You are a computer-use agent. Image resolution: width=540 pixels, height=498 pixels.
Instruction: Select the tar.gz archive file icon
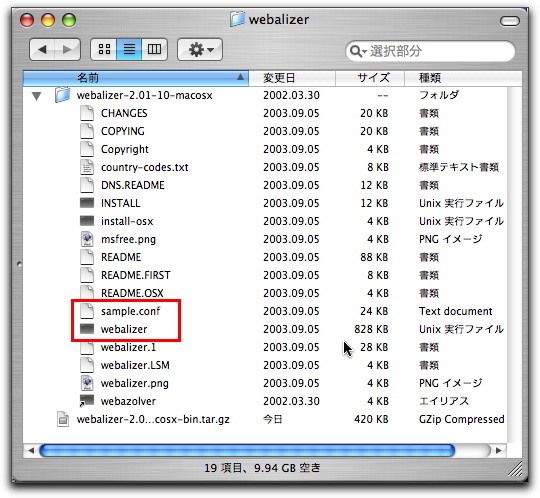pyautogui.click(x=63, y=419)
